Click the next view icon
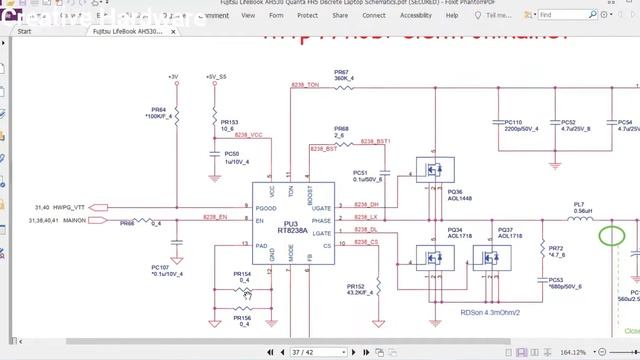Image resolution: width=640 pixels, height=360 pixels. point(393,352)
